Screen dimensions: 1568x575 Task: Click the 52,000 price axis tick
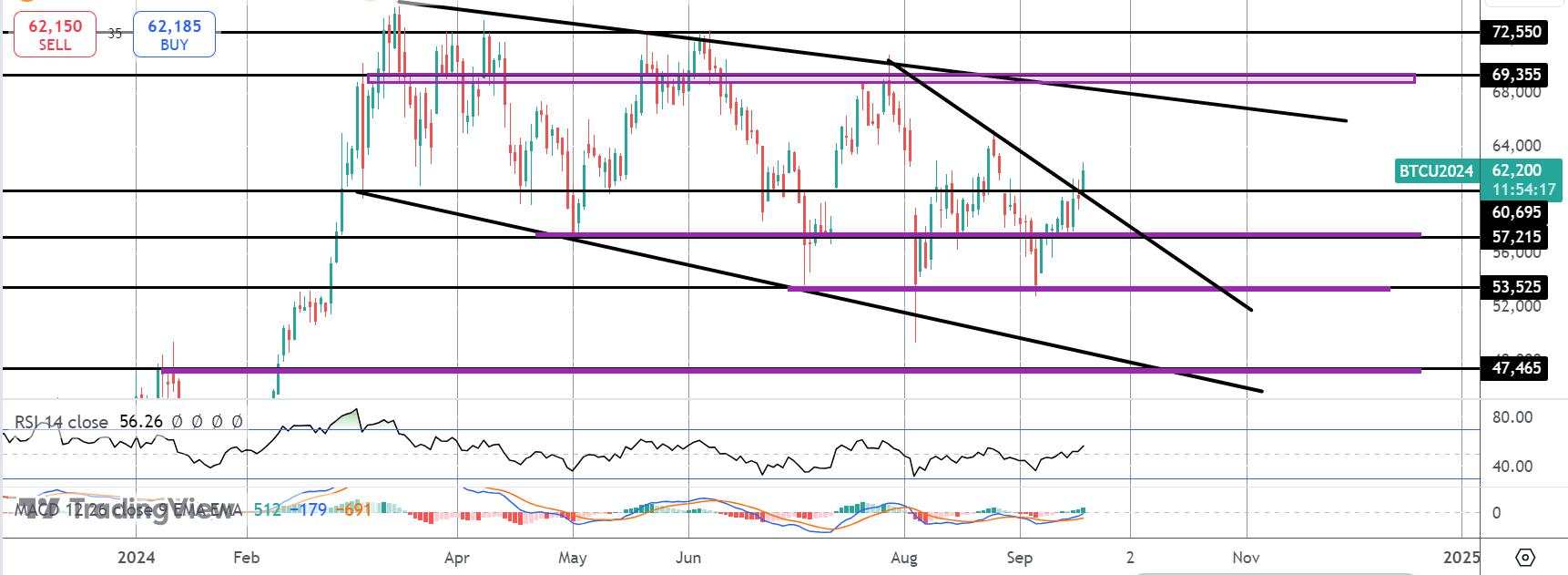(x=1515, y=306)
